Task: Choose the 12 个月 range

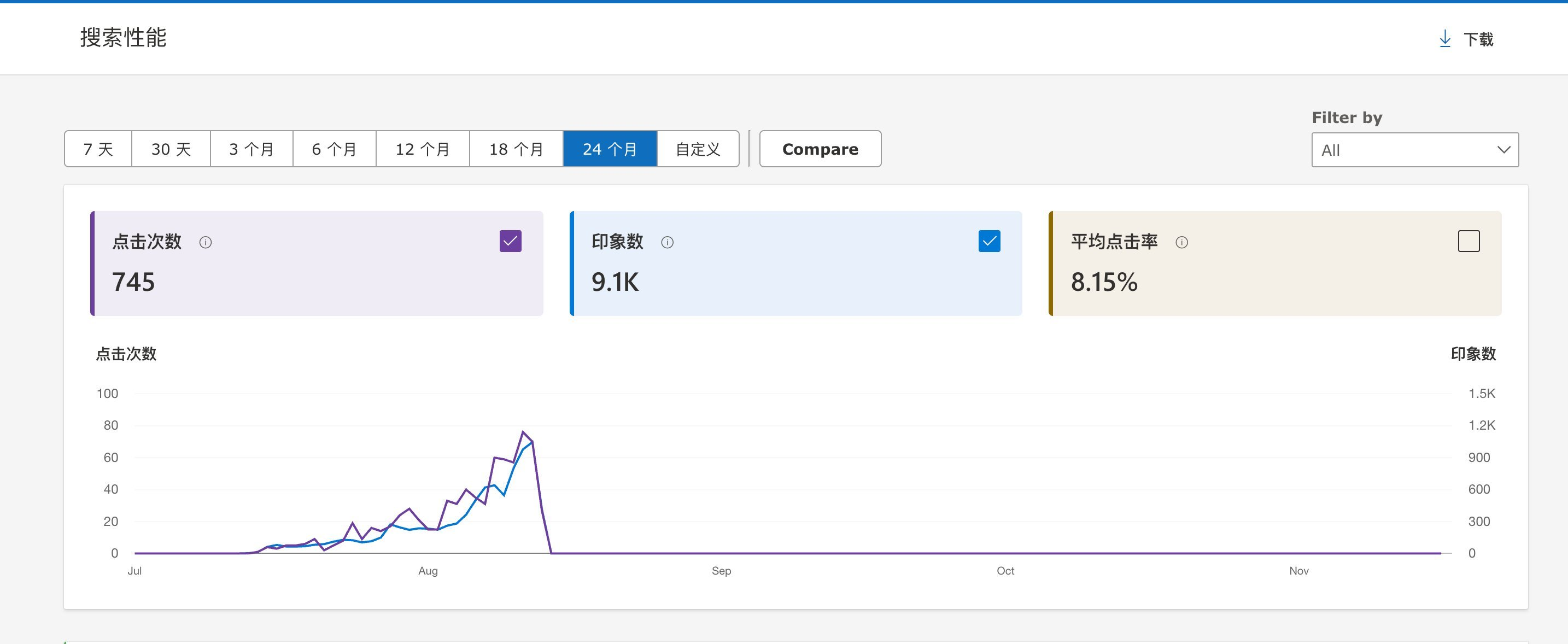Action: [x=423, y=149]
